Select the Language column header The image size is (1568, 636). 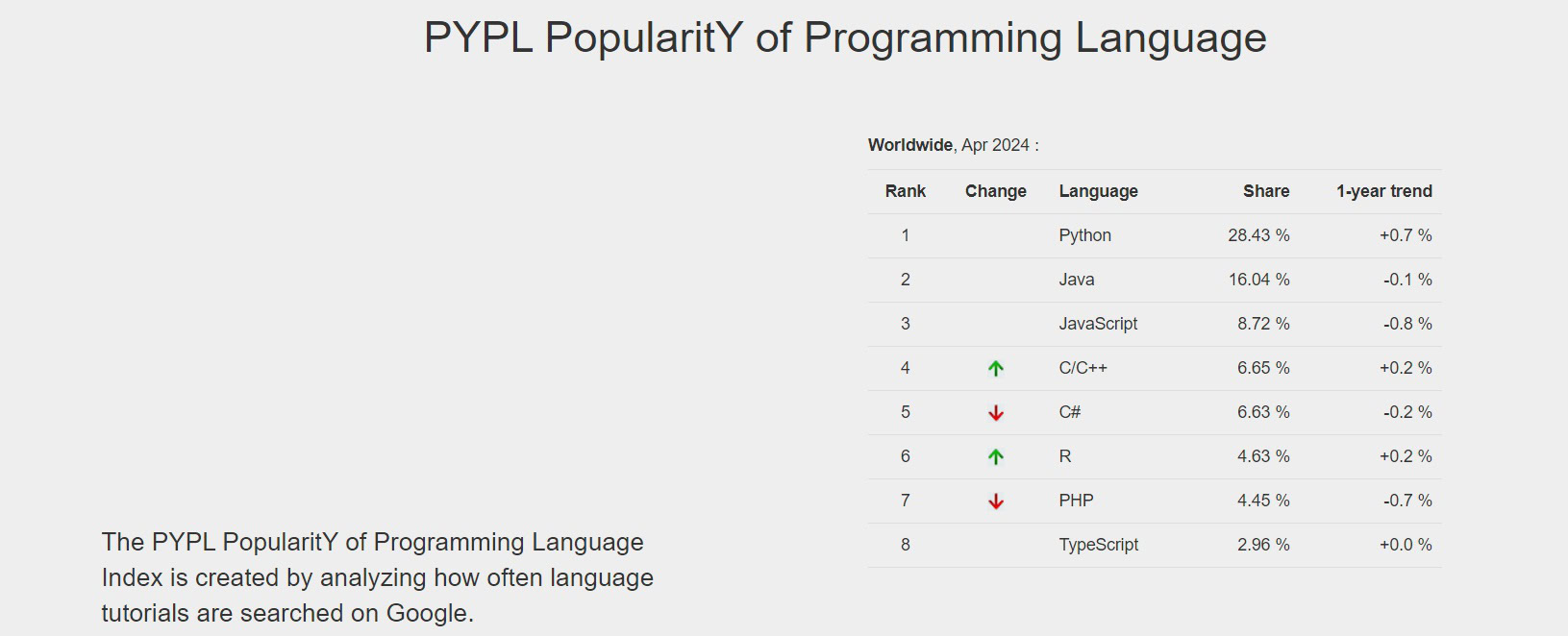tap(1098, 191)
